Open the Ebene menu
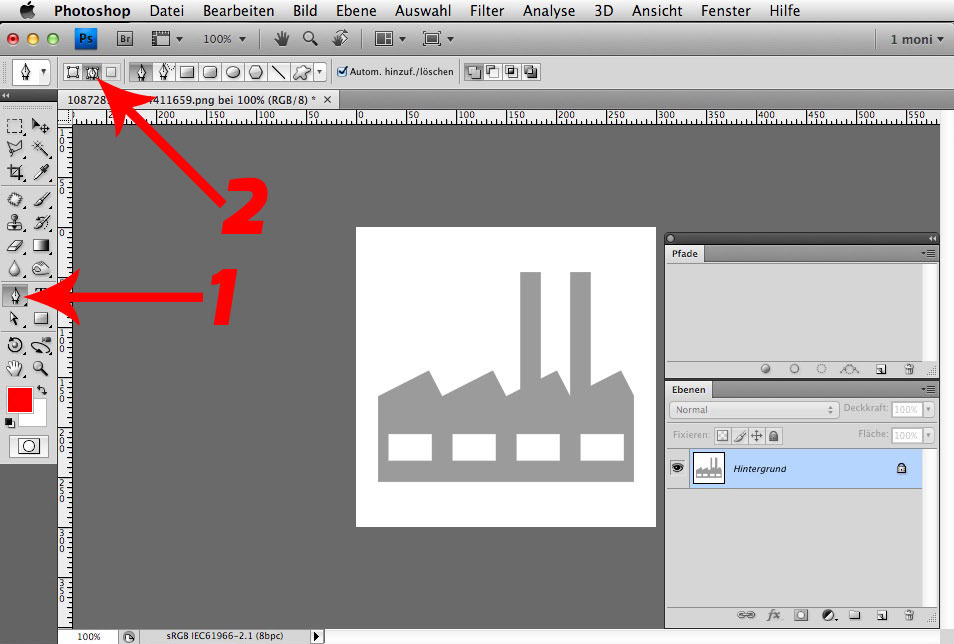This screenshot has height=644, width=954. tap(356, 10)
